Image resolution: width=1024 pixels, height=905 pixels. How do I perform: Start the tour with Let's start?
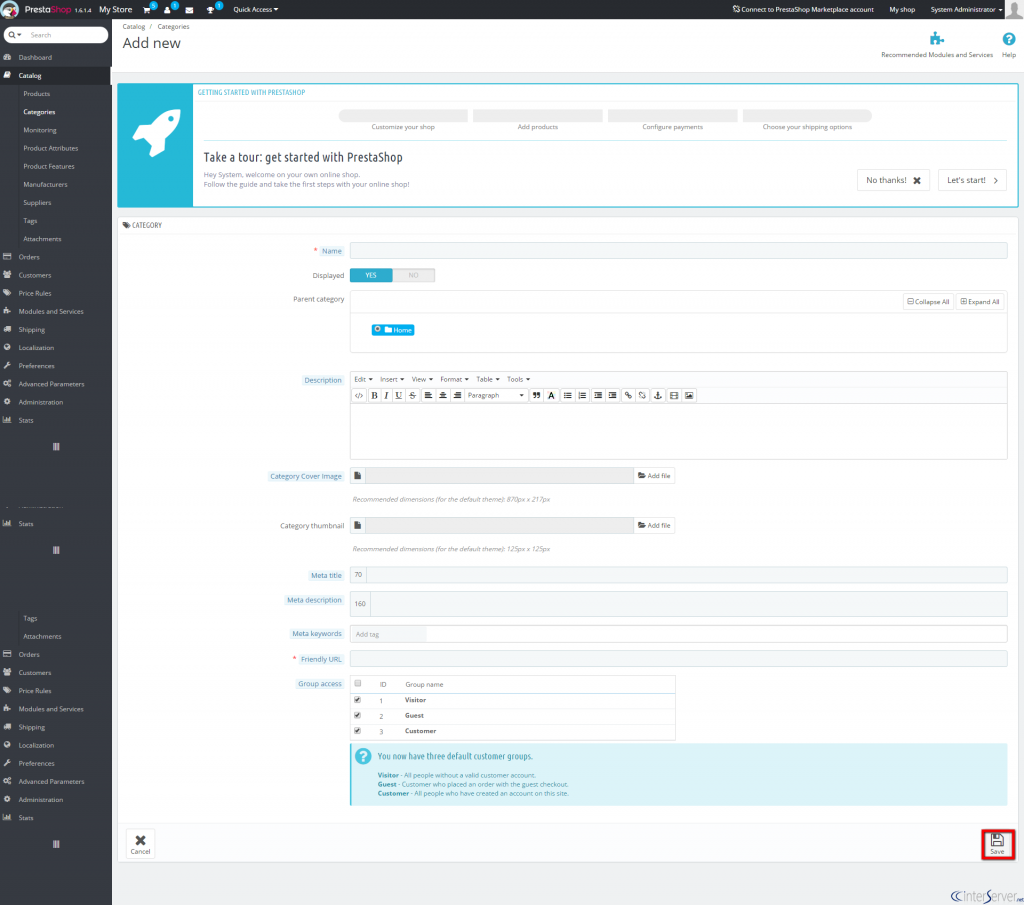(x=972, y=180)
